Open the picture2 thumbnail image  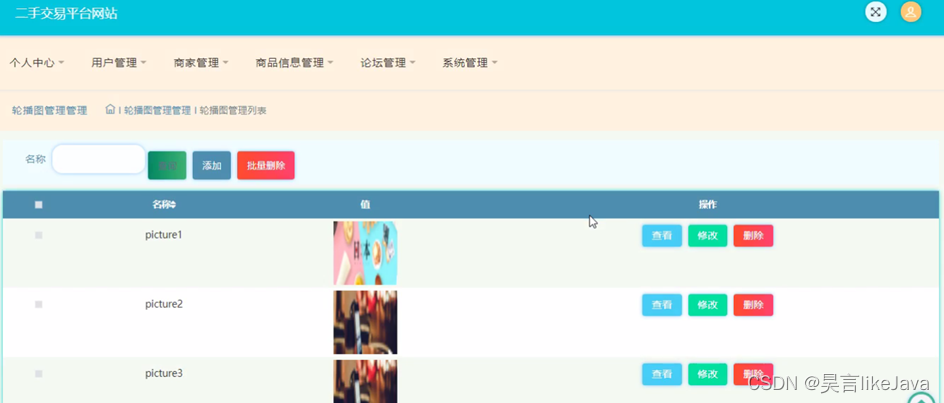tap(365, 322)
